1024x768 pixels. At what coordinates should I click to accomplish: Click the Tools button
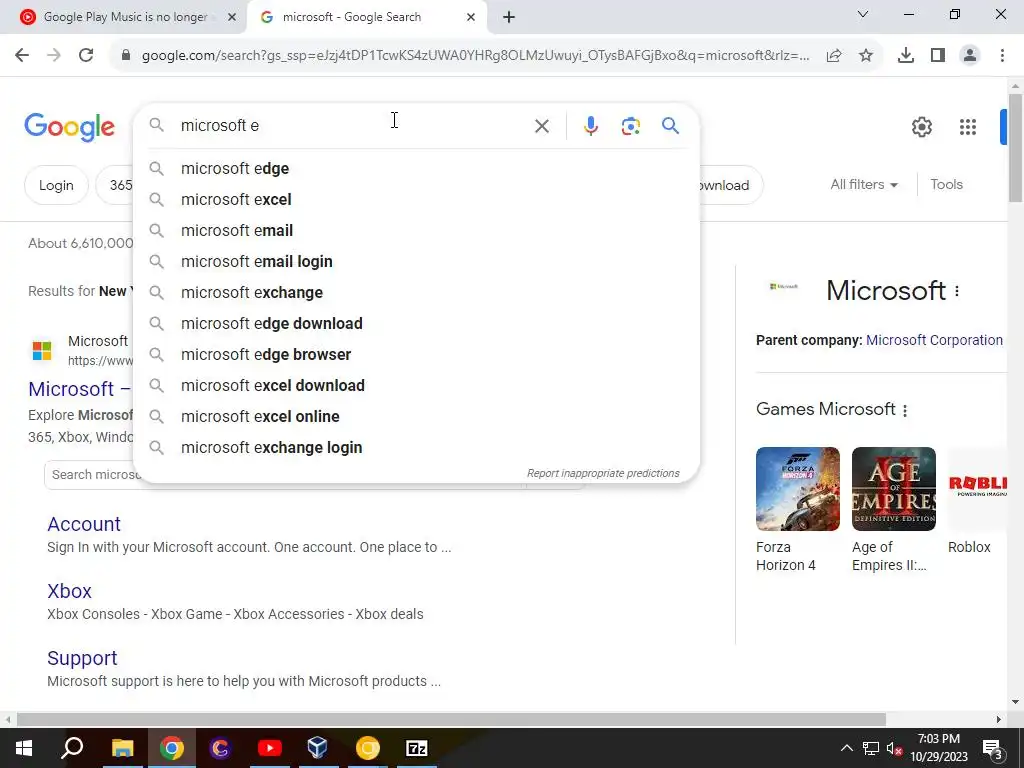pyautogui.click(x=946, y=185)
